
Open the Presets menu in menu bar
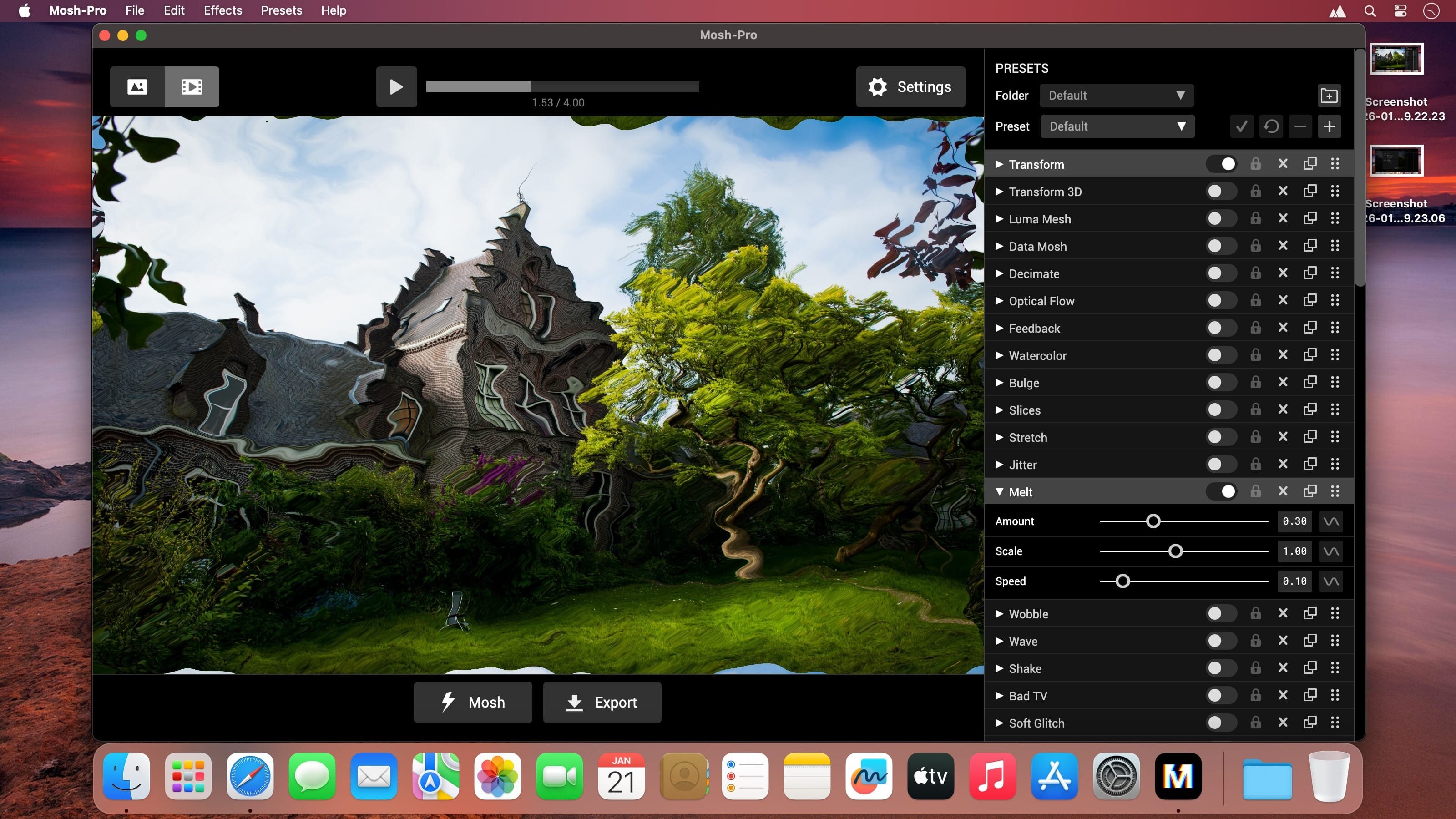(x=282, y=11)
